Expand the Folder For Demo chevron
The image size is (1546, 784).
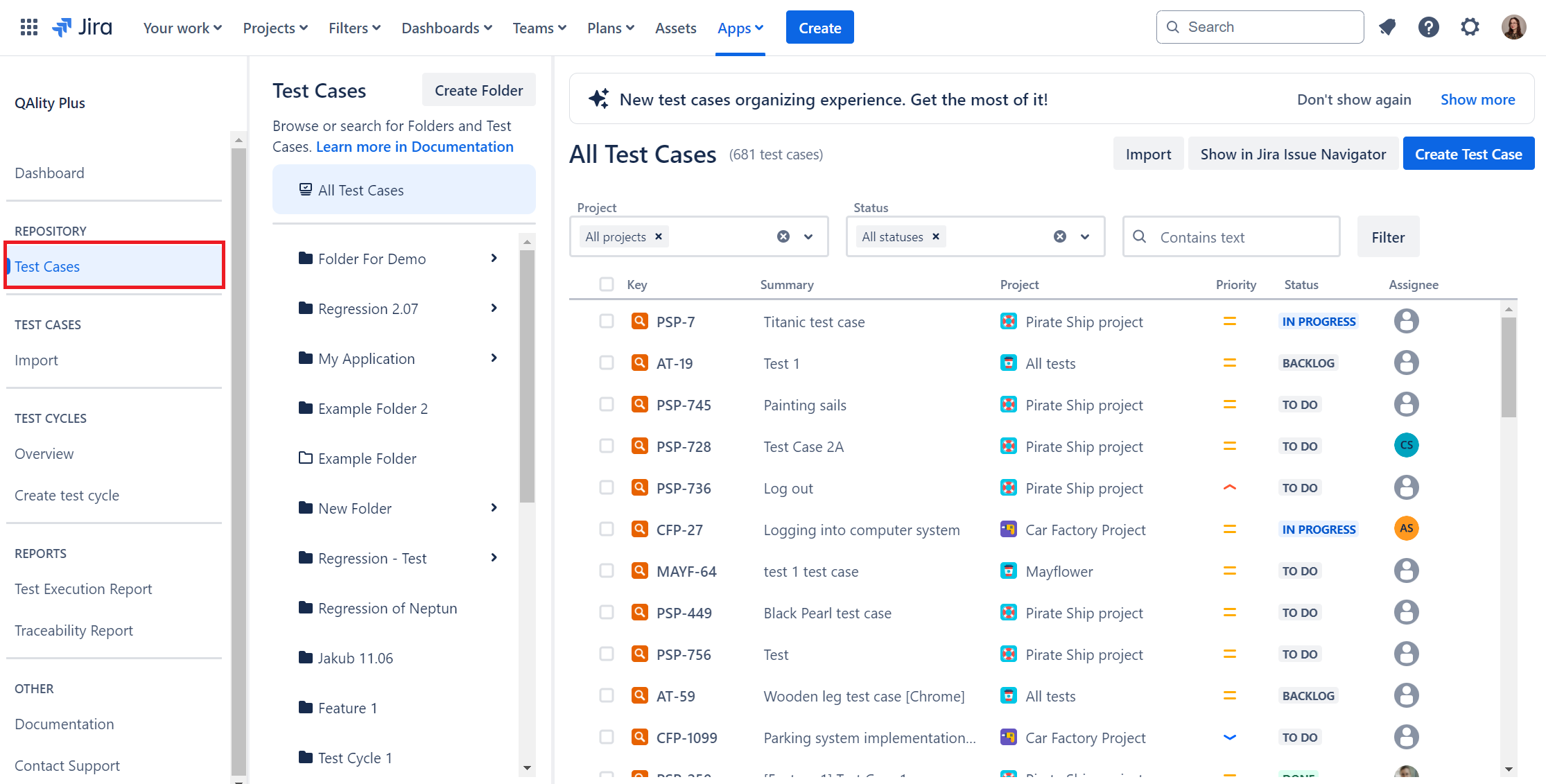pyautogui.click(x=494, y=258)
